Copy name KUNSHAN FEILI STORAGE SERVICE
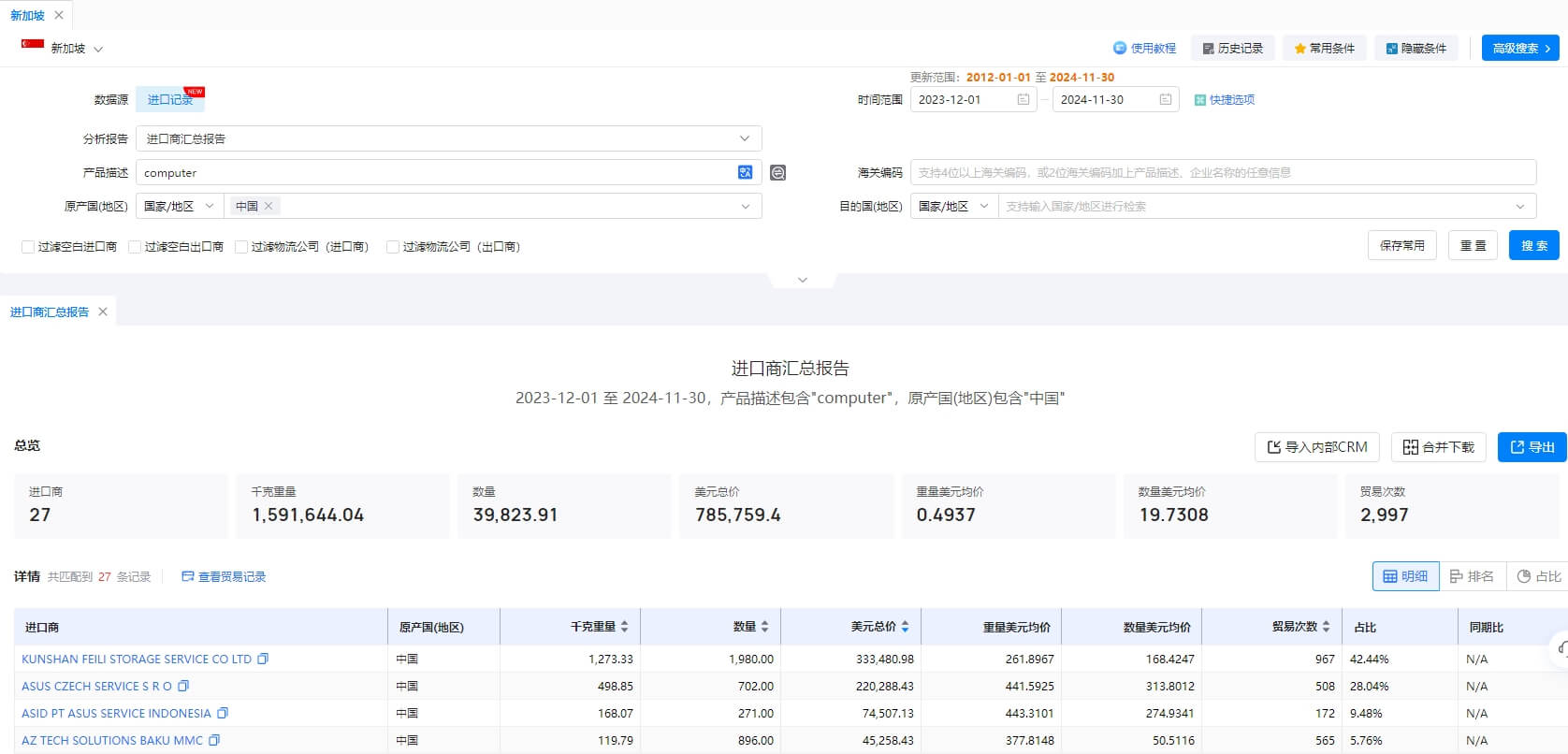Screen dimensions: 1568x754 click(x=263, y=659)
